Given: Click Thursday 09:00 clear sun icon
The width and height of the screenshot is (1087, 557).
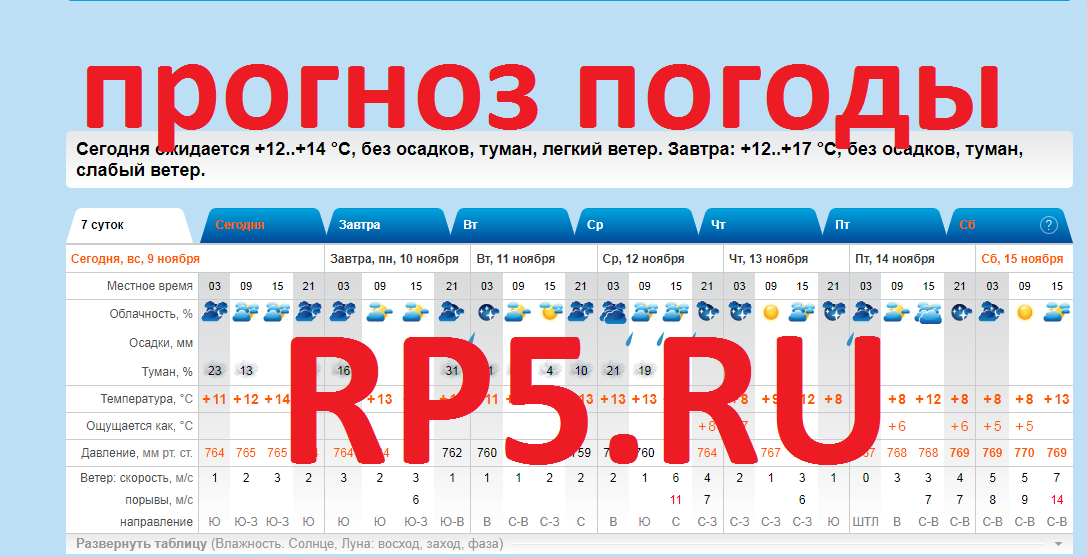Looking at the screenshot, I should [771, 313].
